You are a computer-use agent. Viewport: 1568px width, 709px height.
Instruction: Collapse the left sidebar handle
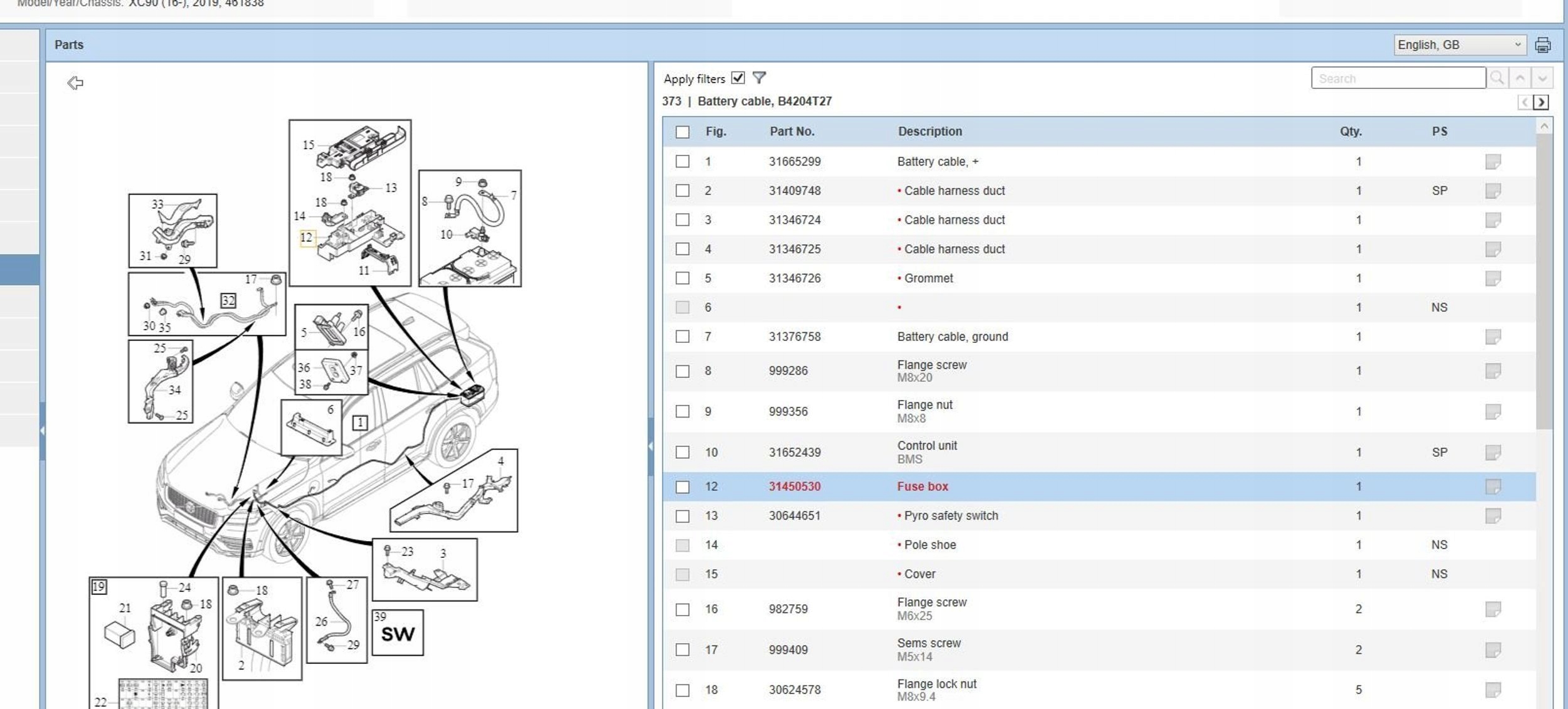pos(42,431)
